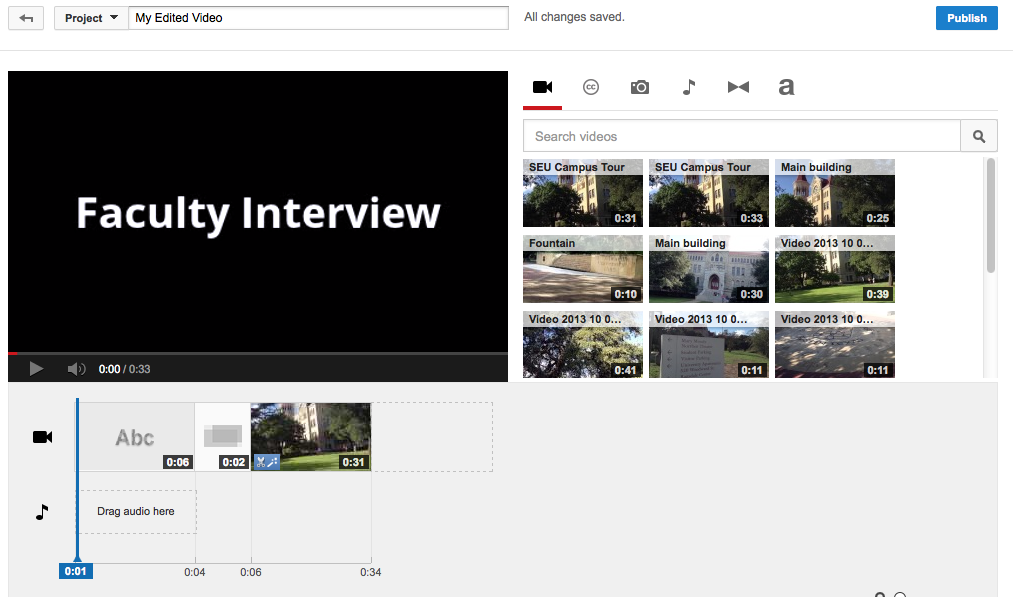Click the back arrow button
Viewport: 1013px width, 597px height.
[26, 18]
